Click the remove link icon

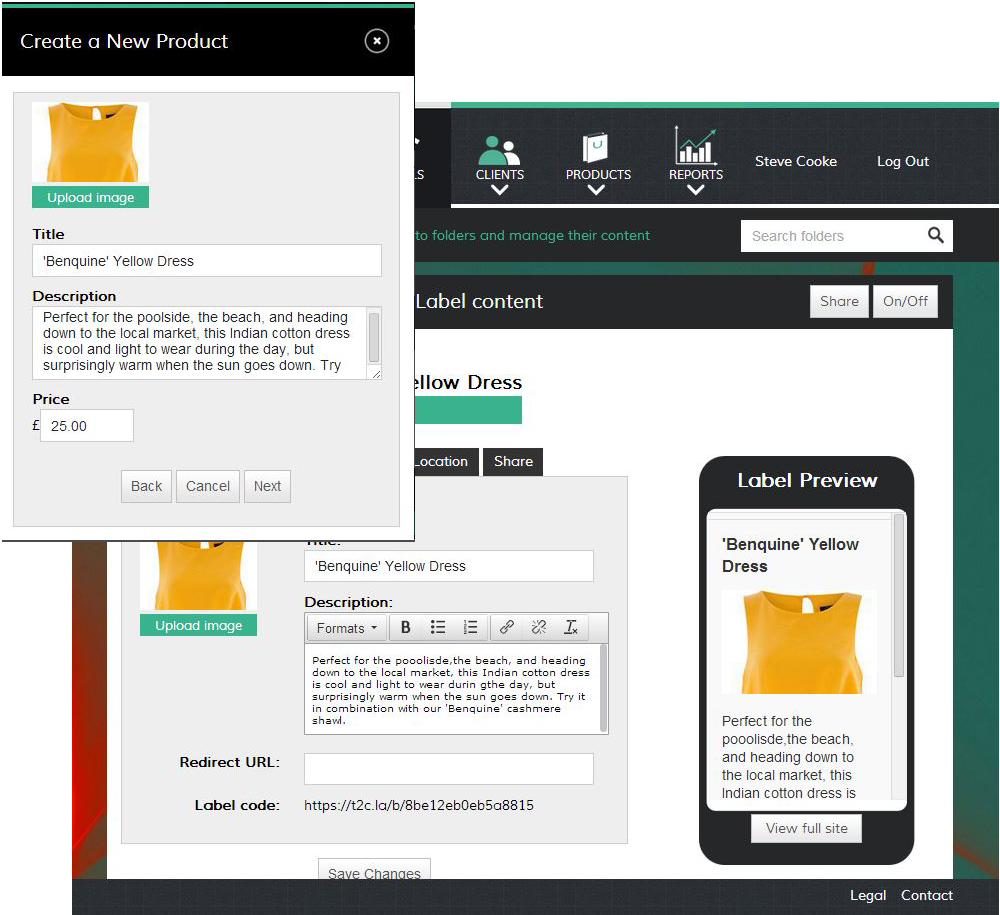click(x=539, y=628)
